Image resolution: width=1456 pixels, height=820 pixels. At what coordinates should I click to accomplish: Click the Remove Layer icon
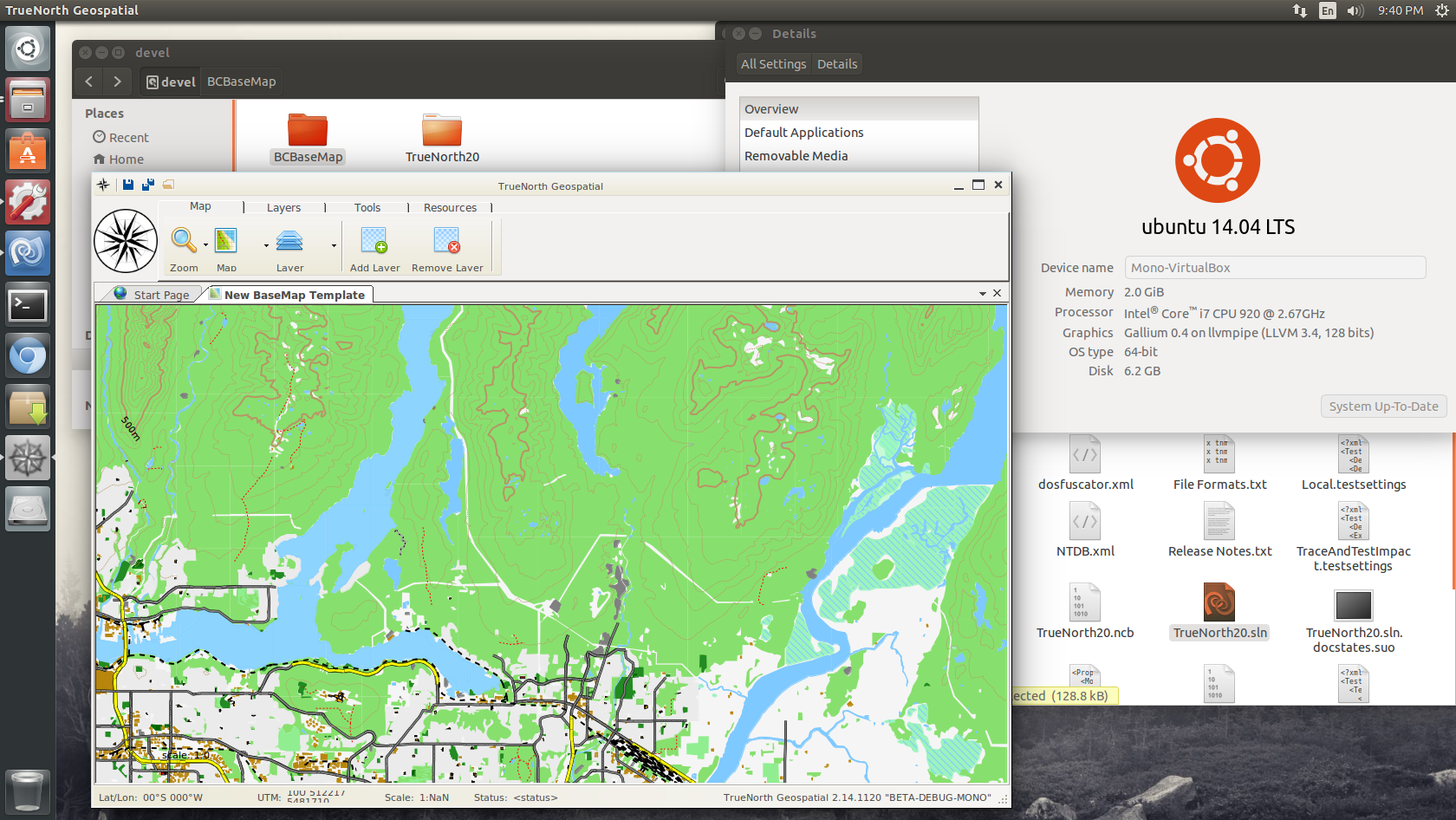click(447, 240)
